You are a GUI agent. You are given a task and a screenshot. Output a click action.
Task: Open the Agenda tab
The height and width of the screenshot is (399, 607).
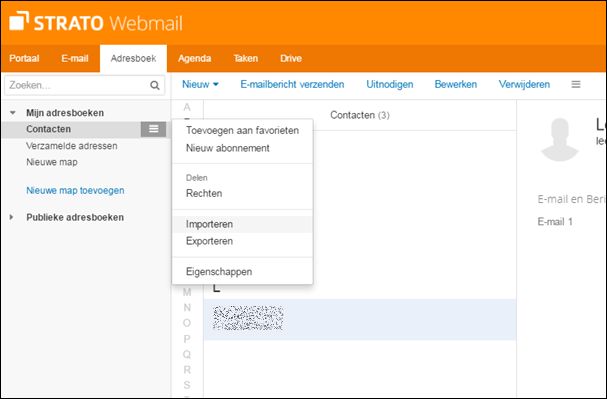194,58
